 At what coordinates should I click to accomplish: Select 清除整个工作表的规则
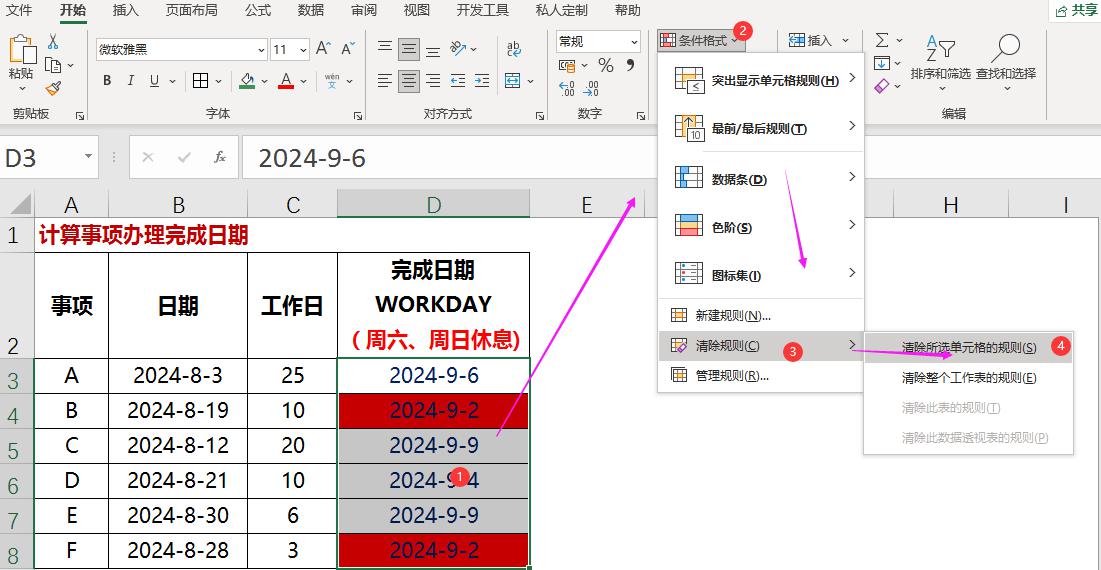point(968,378)
